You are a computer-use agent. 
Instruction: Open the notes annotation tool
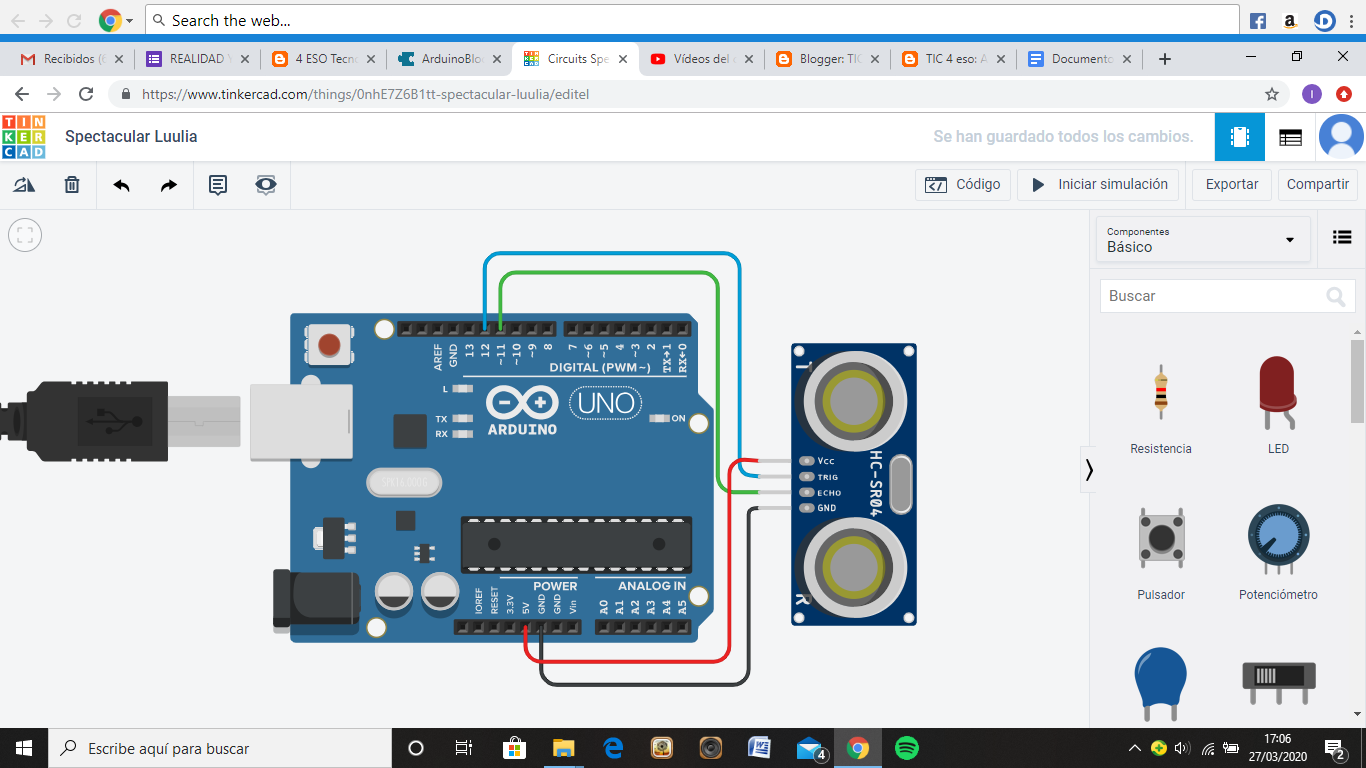pos(217,185)
